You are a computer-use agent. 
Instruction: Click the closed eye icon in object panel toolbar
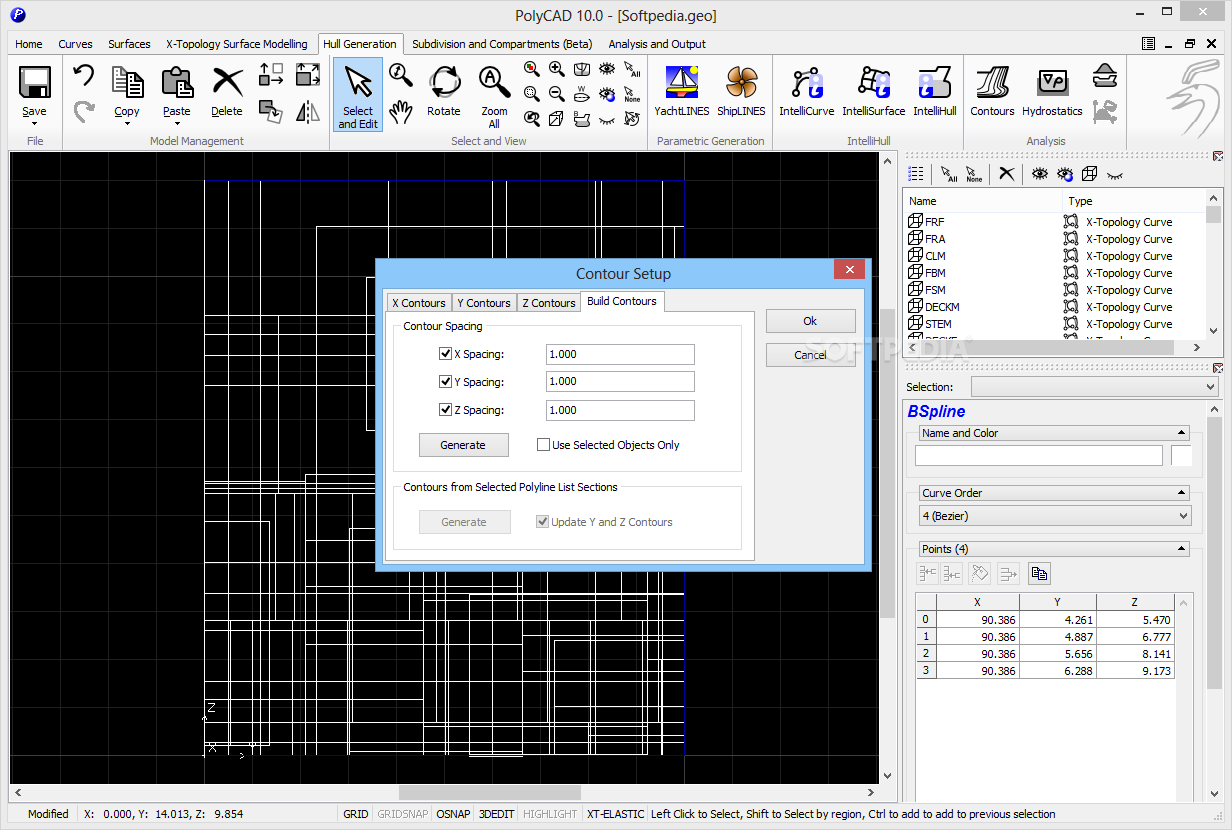[1115, 174]
